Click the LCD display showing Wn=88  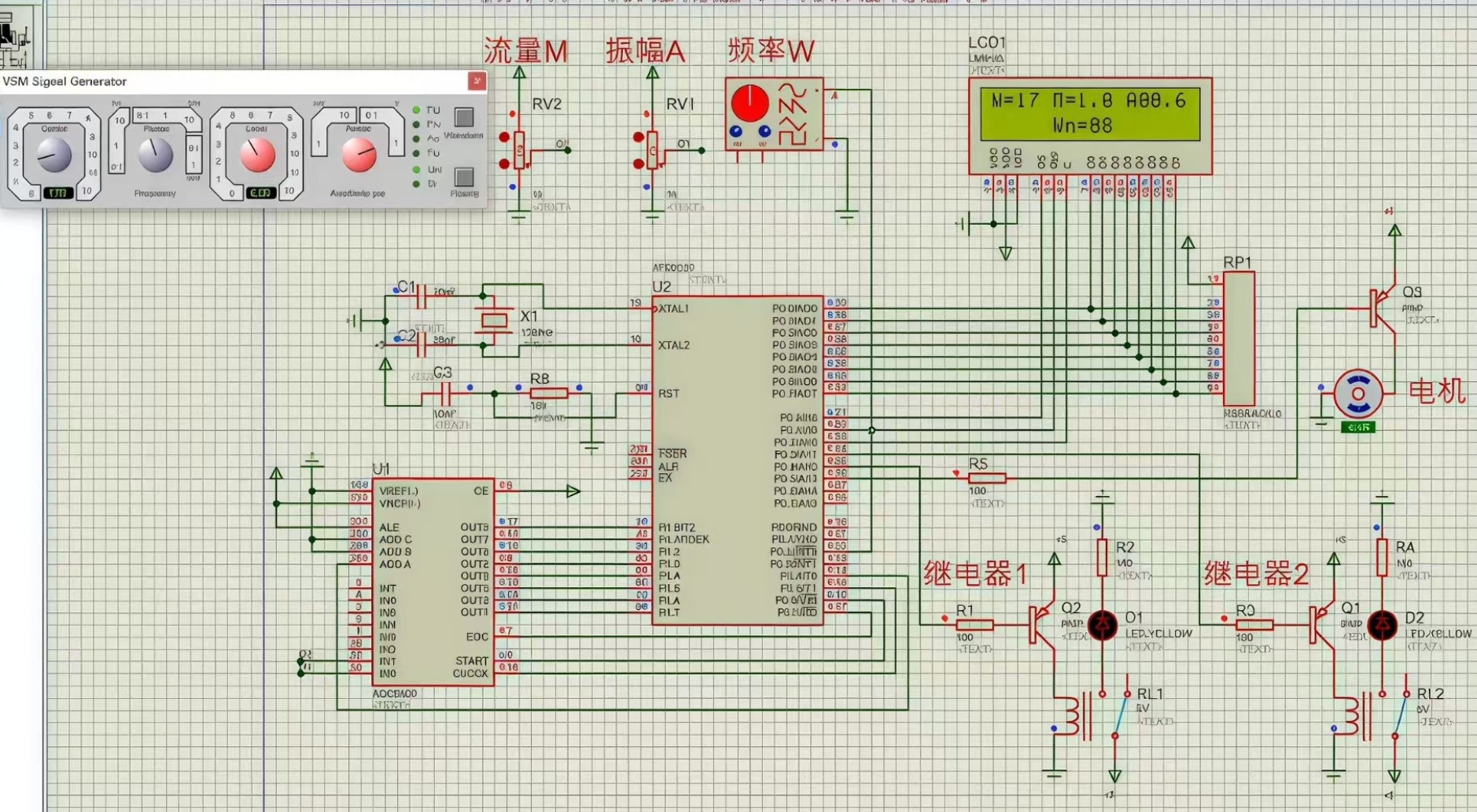1089,114
